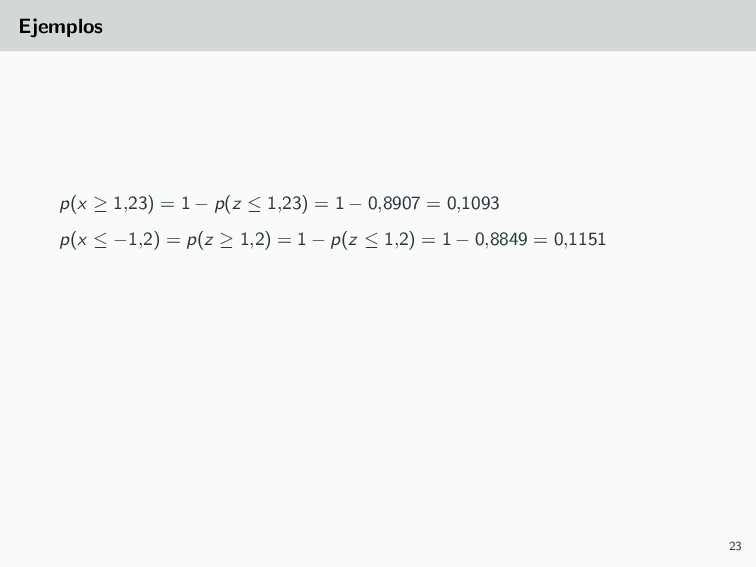This screenshot has width=756, height=567.
Task: Click the minus sign before 0,8849
Action: tap(462, 240)
